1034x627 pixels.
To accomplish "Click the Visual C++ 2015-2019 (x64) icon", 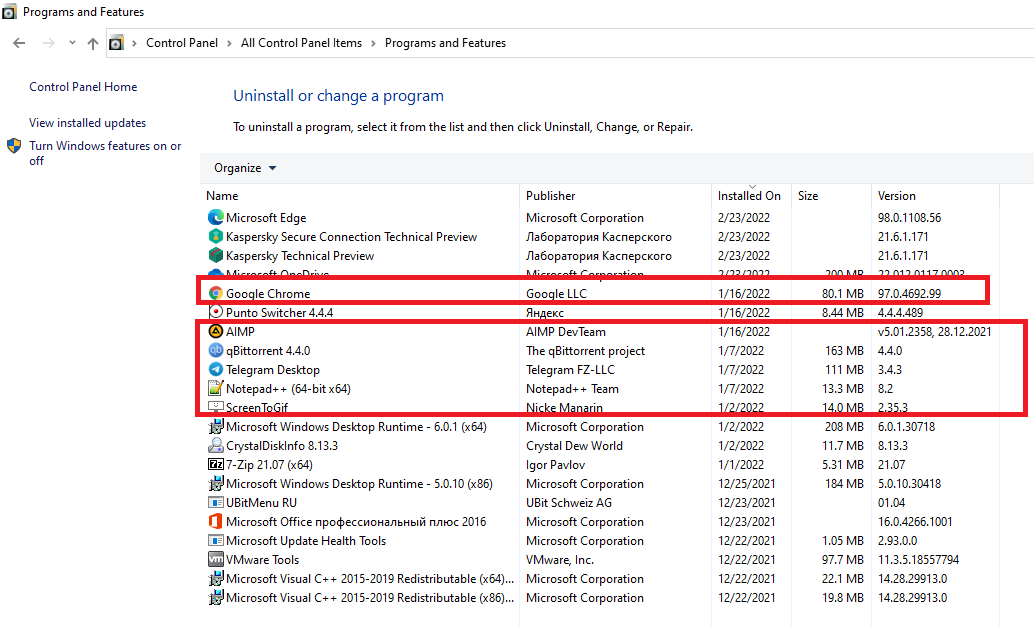I will (216, 578).
